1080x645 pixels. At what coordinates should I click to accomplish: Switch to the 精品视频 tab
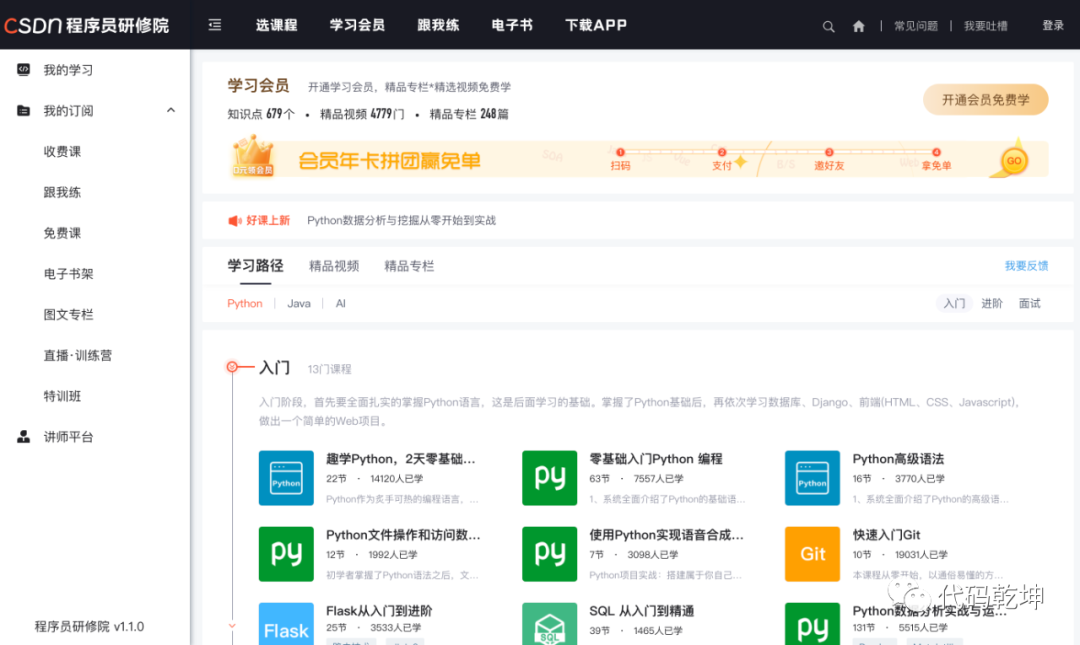click(334, 266)
